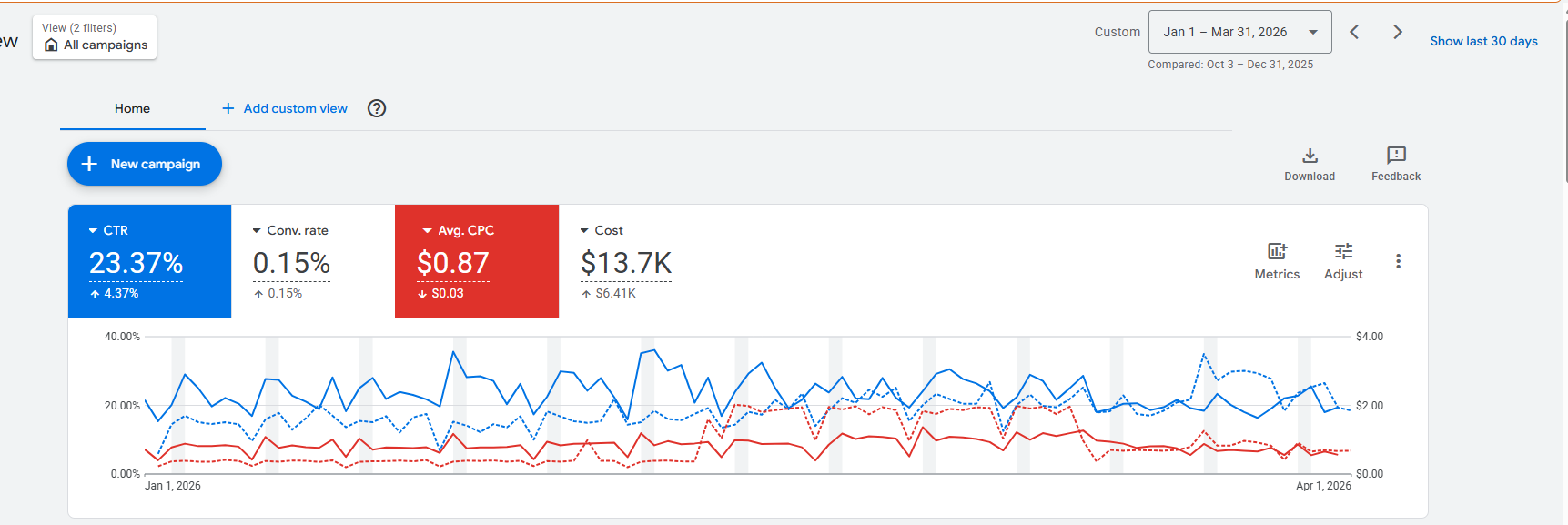The image size is (1568, 525).
Task: Click the Compared: Oct 3 – Dec 31, 2025 text
Action: (1230, 65)
